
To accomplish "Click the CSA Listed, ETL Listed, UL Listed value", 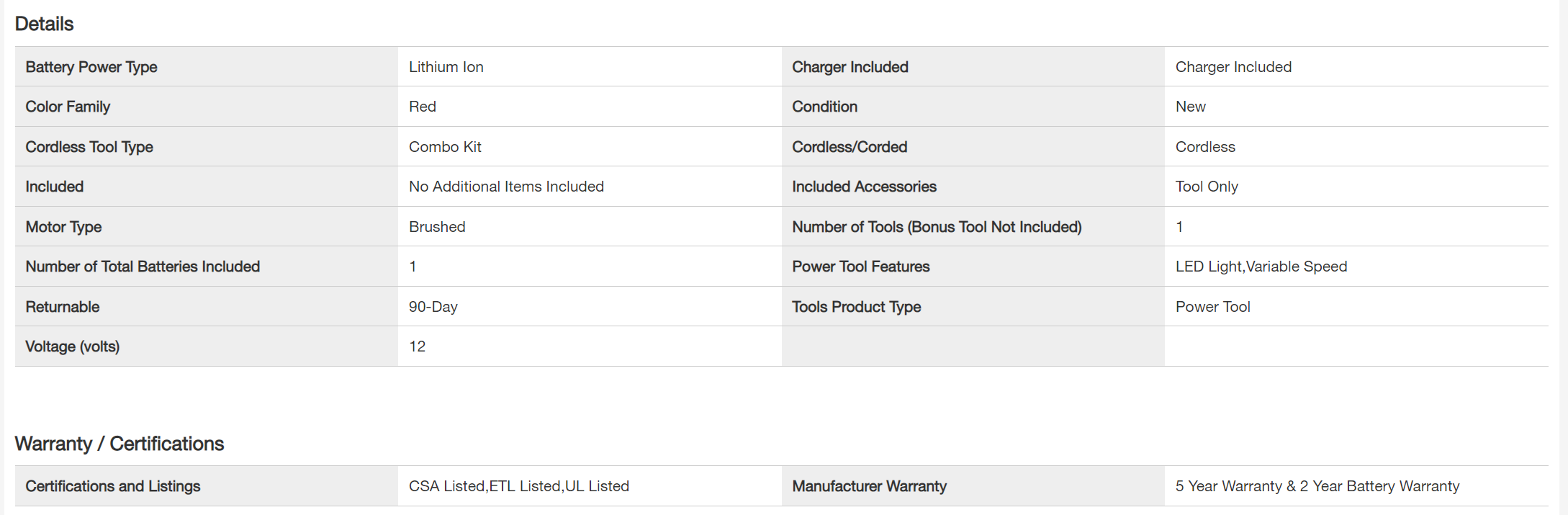I will pyautogui.click(x=518, y=486).
